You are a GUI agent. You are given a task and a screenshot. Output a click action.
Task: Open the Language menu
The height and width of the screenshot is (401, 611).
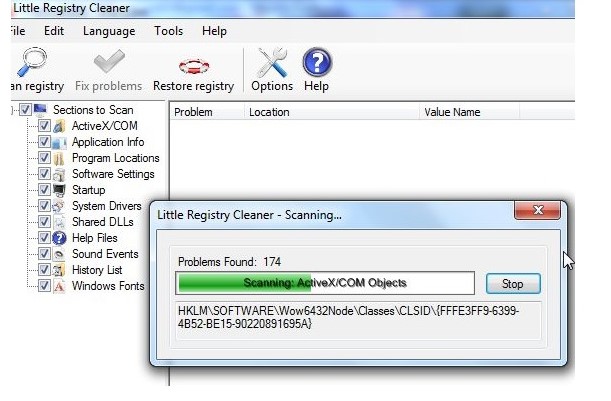[109, 31]
